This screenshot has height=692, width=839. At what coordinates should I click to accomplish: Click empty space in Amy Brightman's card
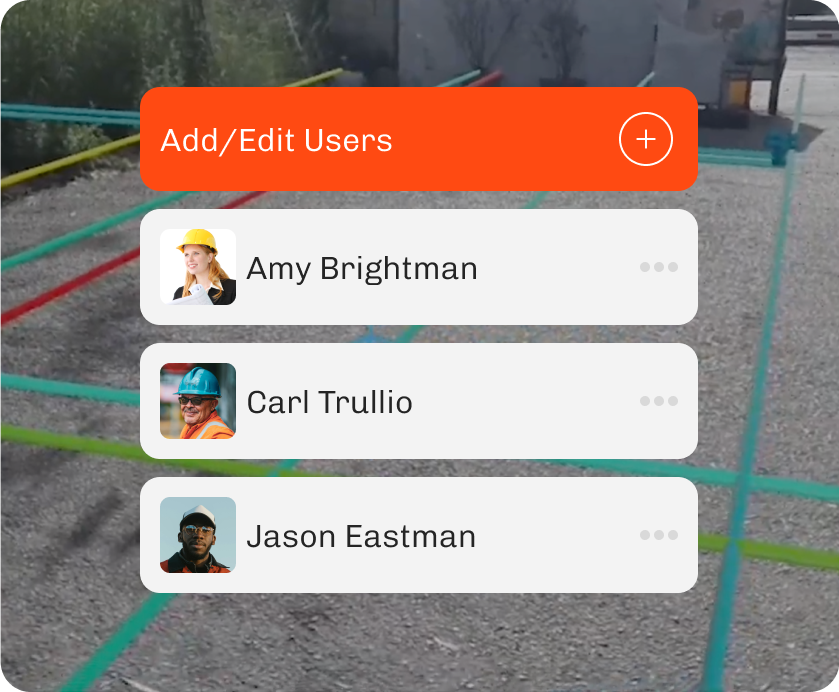pos(556,267)
